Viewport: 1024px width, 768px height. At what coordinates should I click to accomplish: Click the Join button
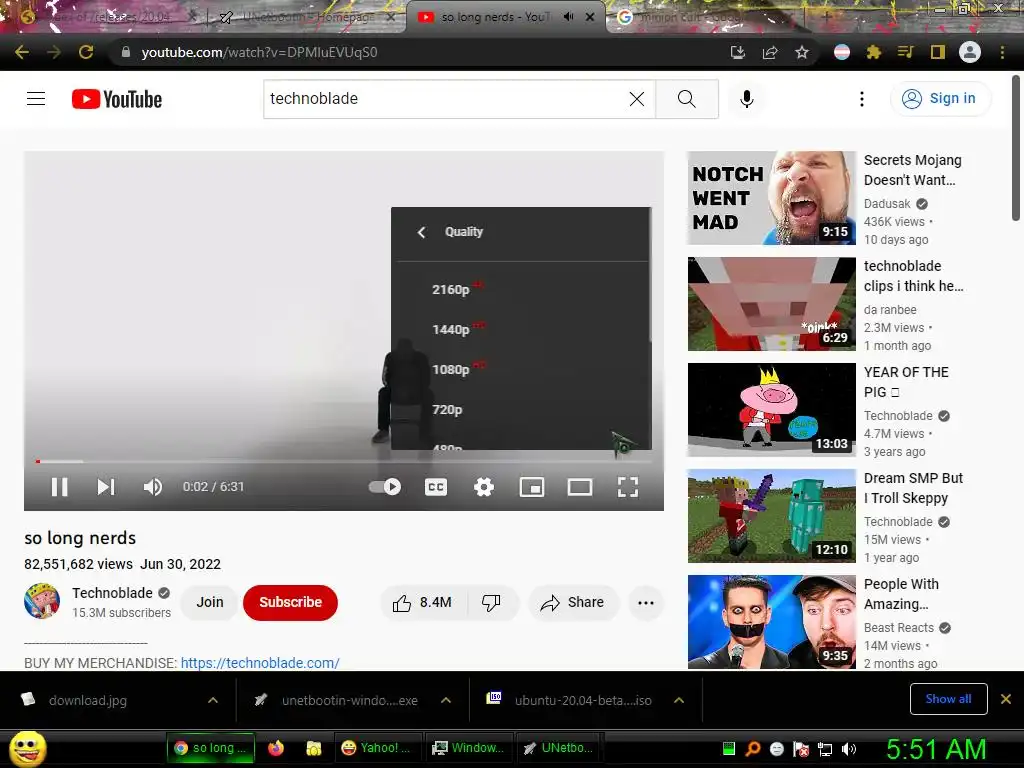[210, 602]
